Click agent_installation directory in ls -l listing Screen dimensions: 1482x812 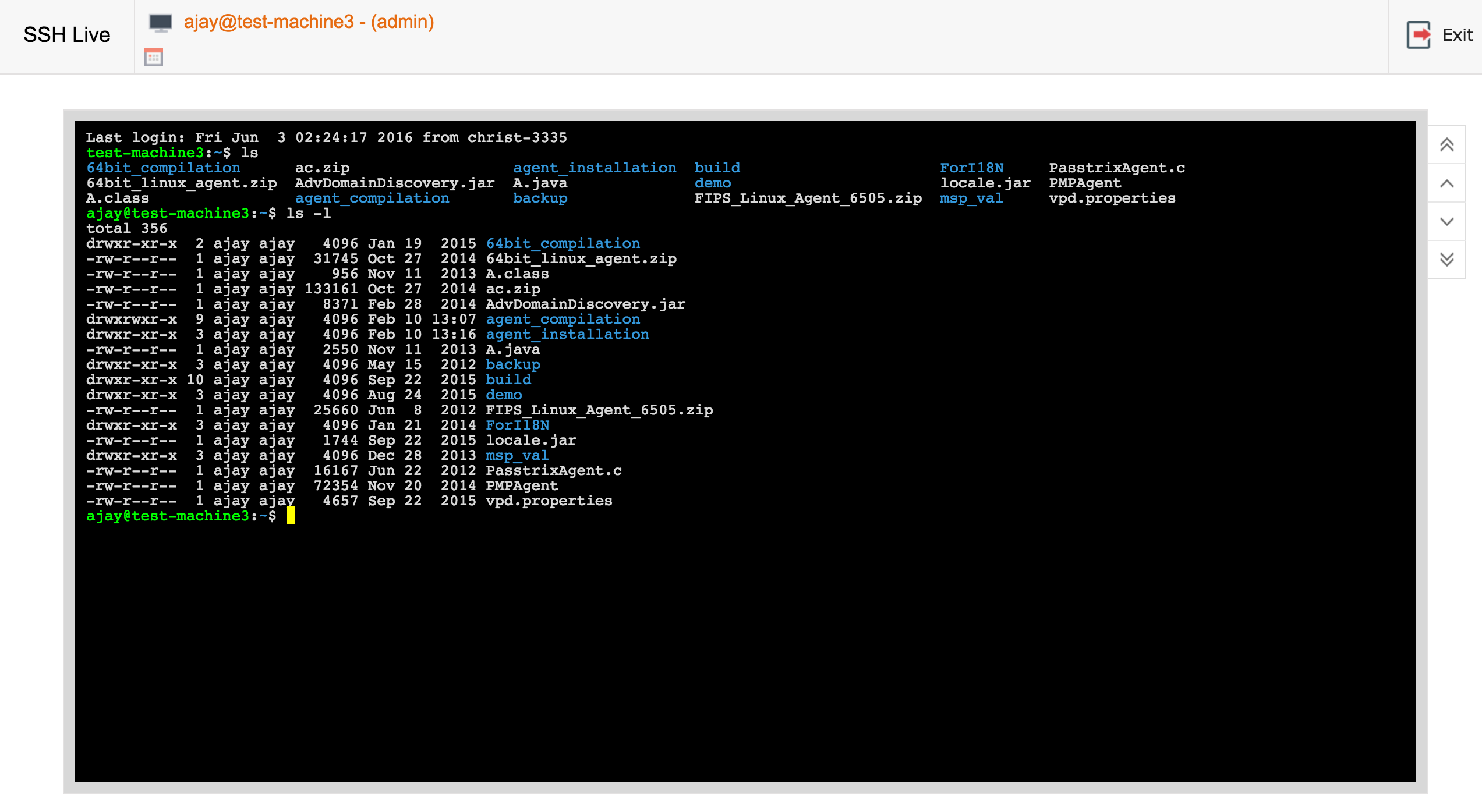tap(567, 335)
